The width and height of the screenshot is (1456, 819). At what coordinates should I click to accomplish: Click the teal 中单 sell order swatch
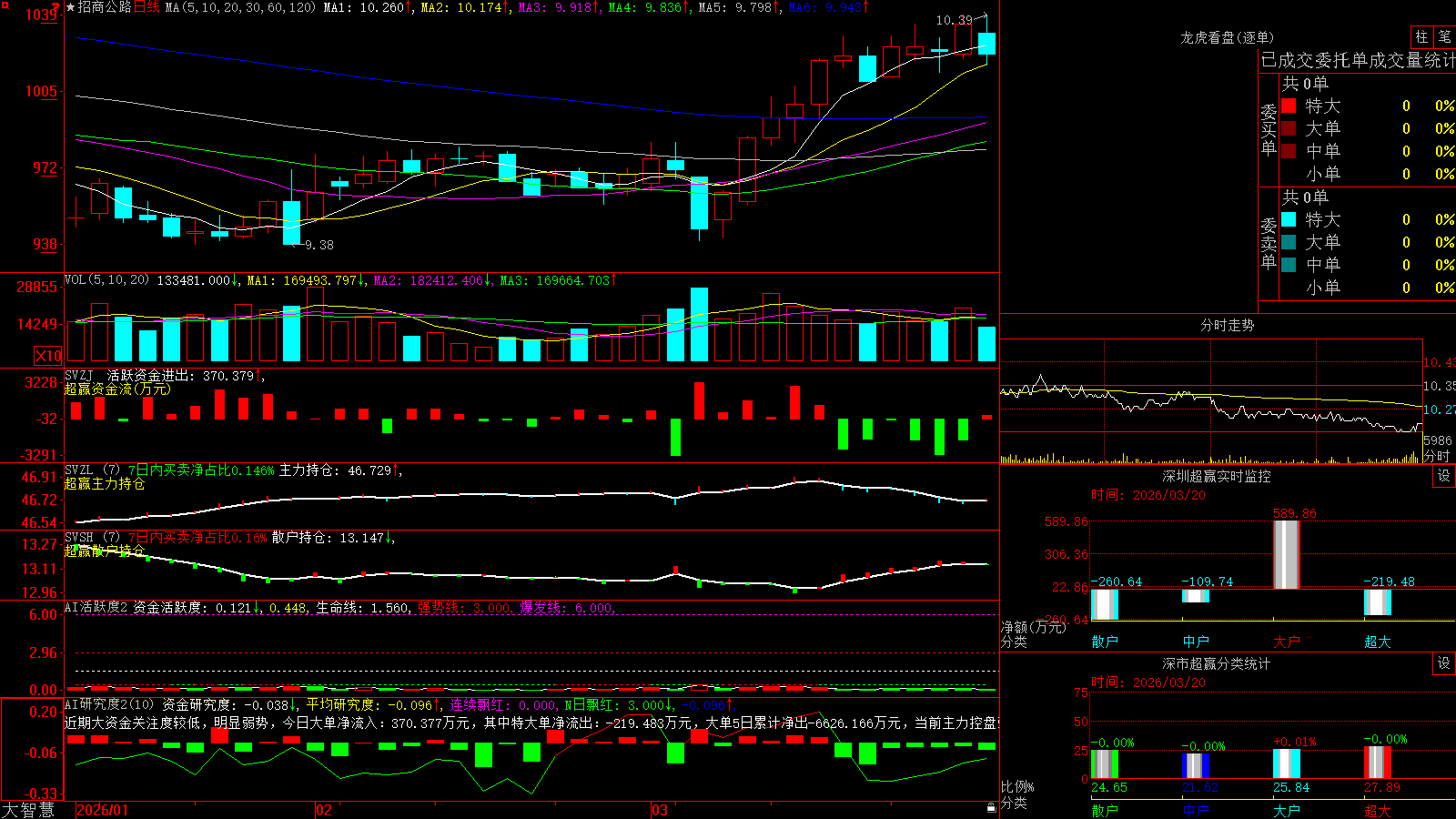click(x=1289, y=265)
